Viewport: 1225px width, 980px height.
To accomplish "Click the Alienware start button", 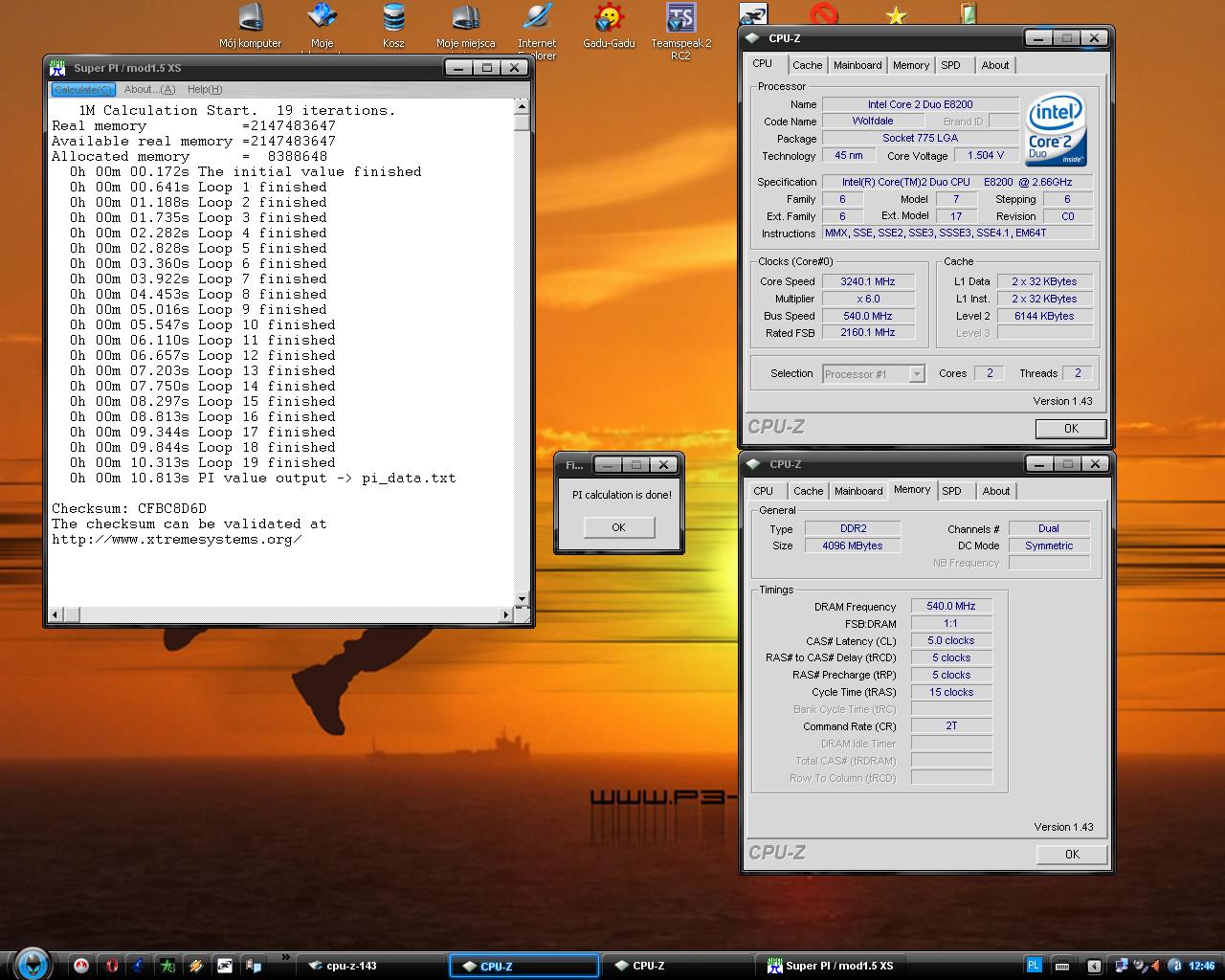I will [x=32, y=963].
